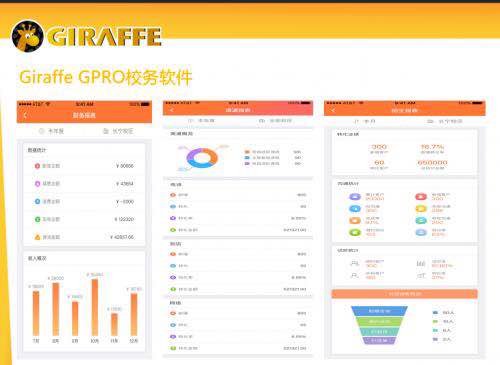Select the right filter tab on left screen
This screenshot has width=500, height=365.
click(x=118, y=131)
